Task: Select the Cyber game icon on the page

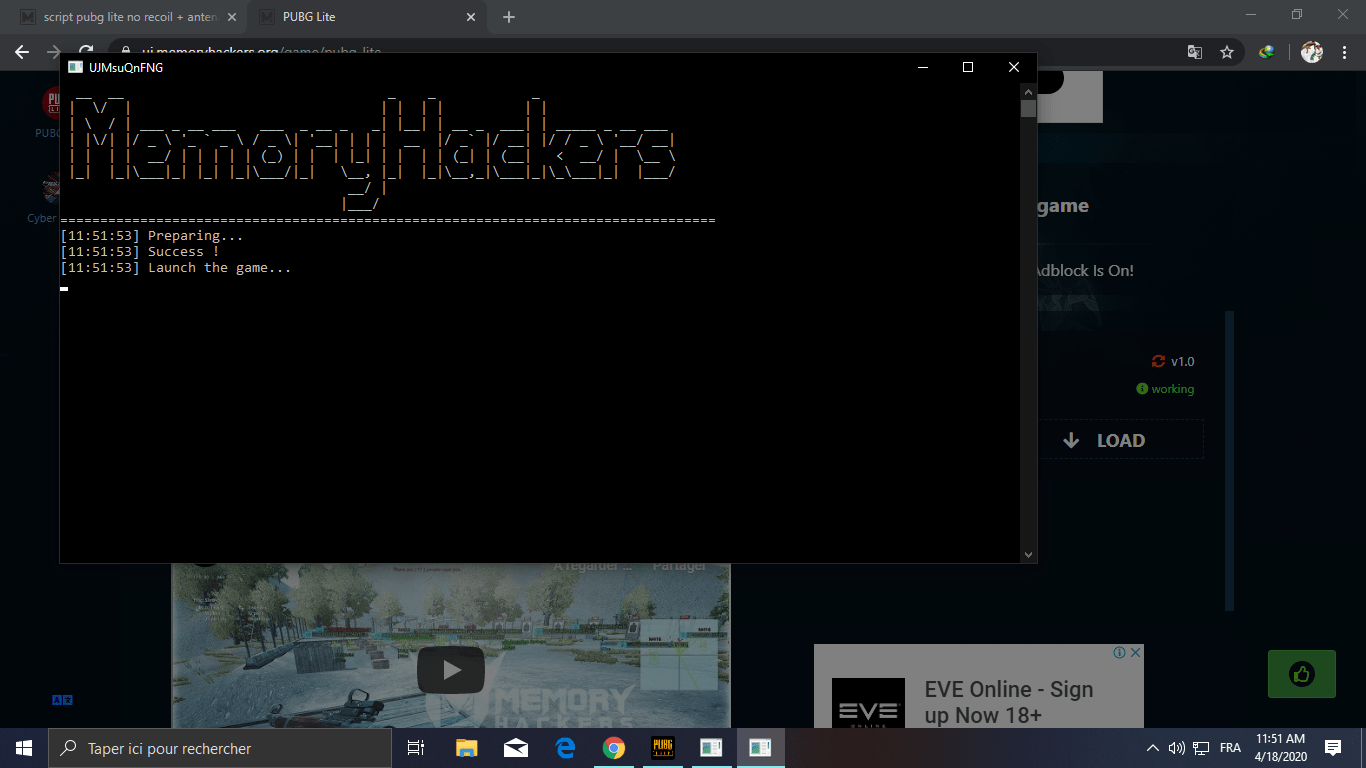Action: click(x=50, y=188)
